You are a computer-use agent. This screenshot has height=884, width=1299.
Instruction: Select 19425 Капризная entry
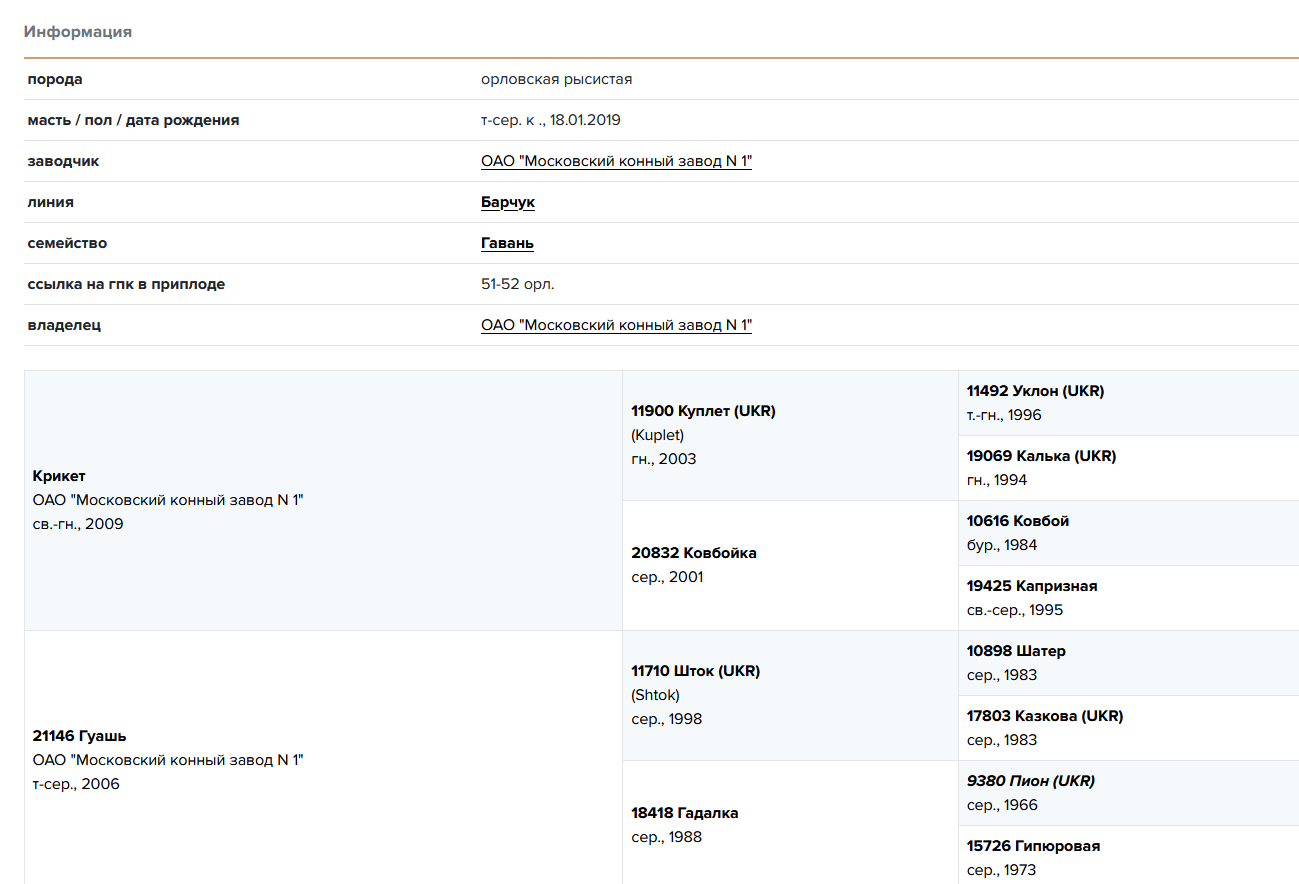1031,586
